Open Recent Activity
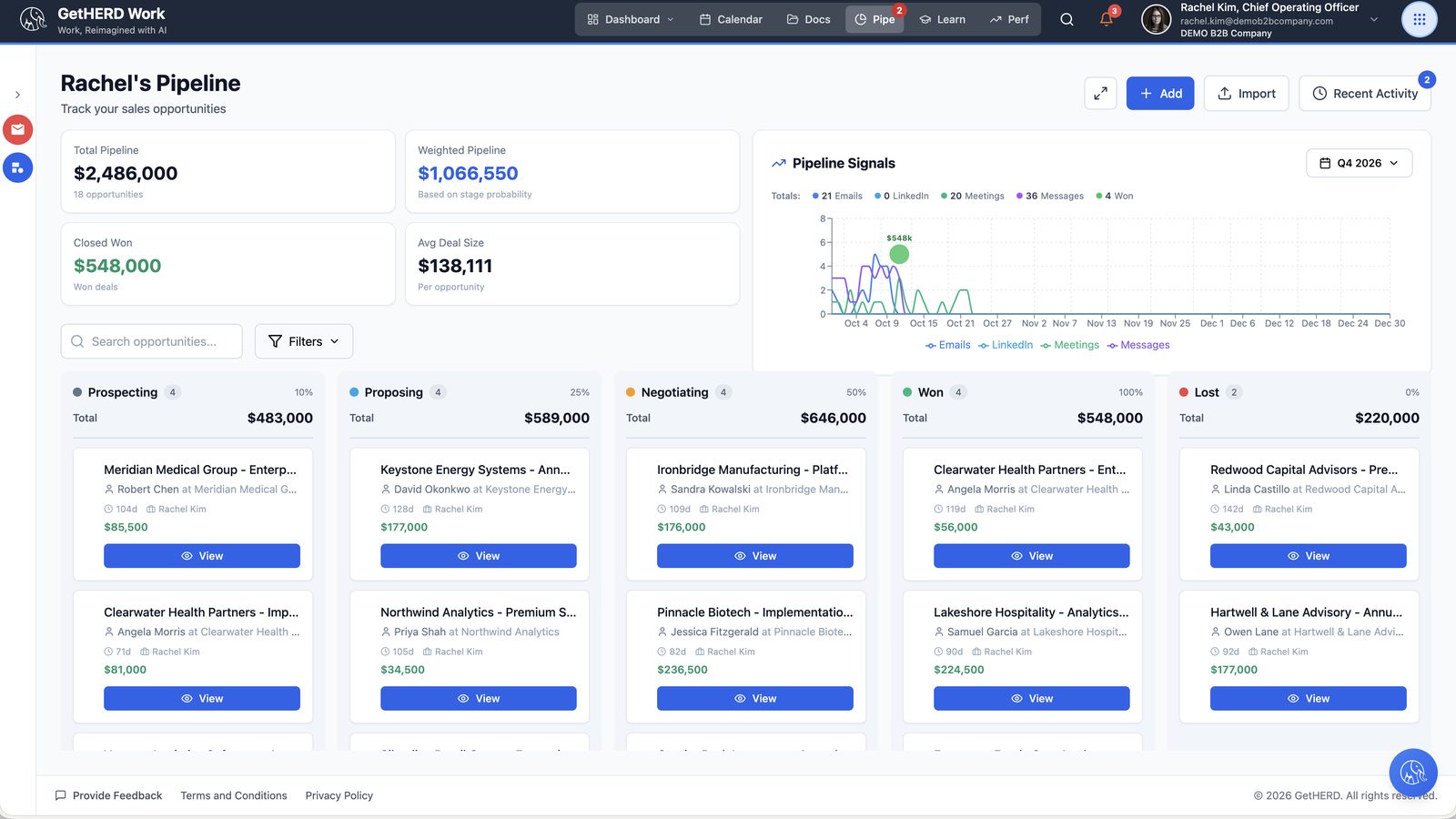1456x819 pixels. point(1365,93)
